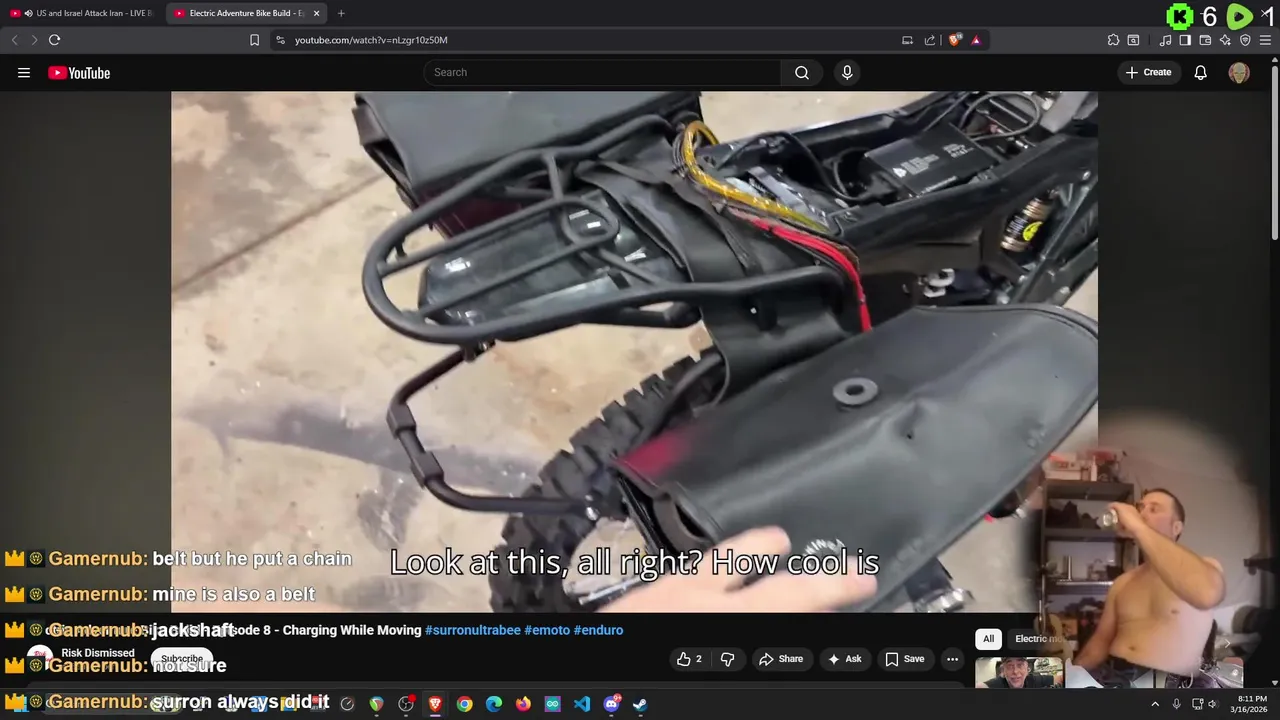The width and height of the screenshot is (1280, 720).
Task: View site information icon beside URL
Action: 280,40
